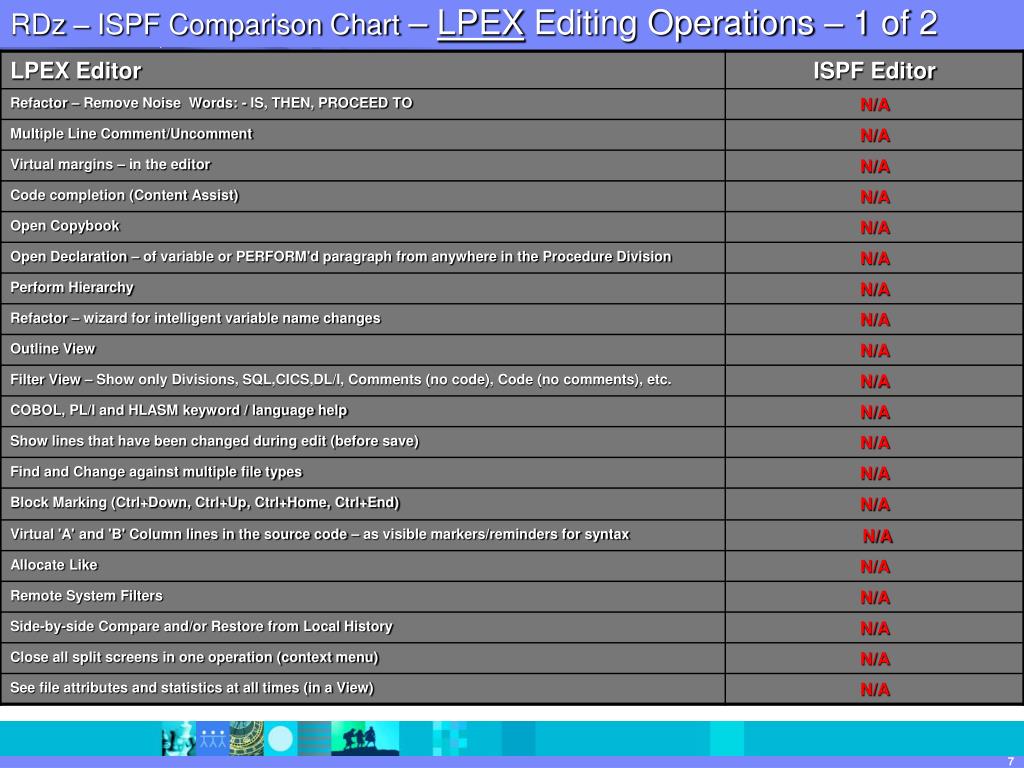Image resolution: width=1024 pixels, height=768 pixels.
Task: Click N/A cell for Code completion row
Action: [874, 197]
